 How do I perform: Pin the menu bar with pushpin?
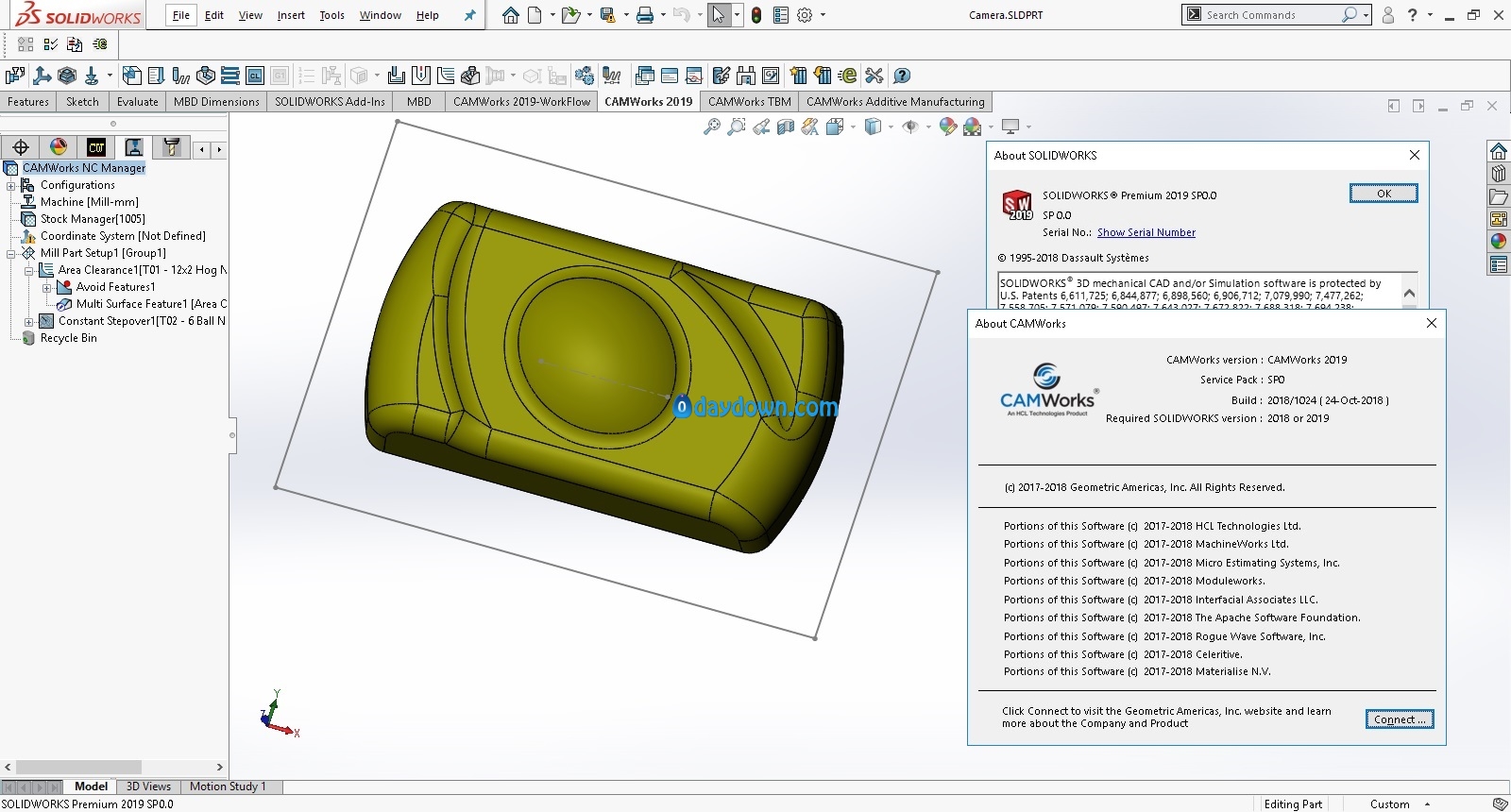click(x=469, y=15)
